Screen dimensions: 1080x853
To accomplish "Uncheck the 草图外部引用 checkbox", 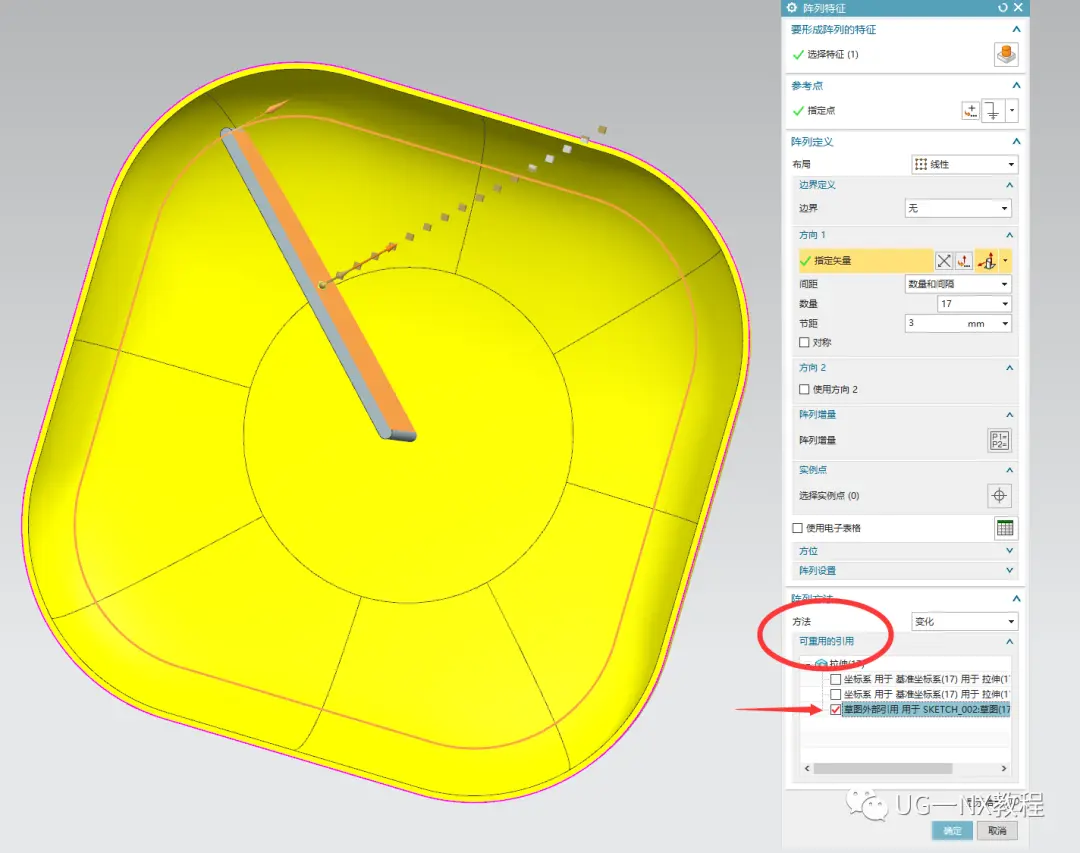I will coord(835,710).
